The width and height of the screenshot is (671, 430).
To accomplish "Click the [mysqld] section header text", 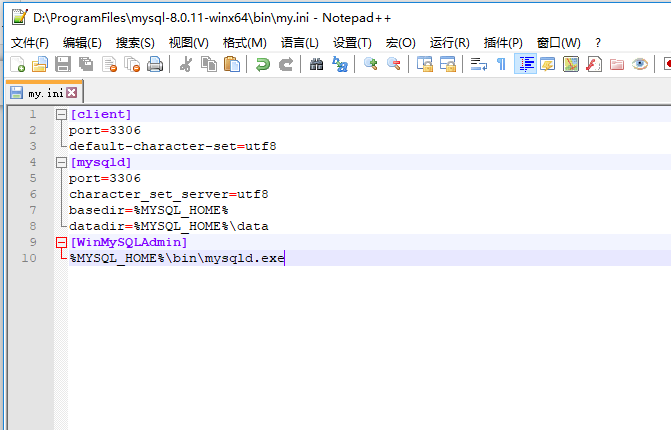I will coord(101,162).
